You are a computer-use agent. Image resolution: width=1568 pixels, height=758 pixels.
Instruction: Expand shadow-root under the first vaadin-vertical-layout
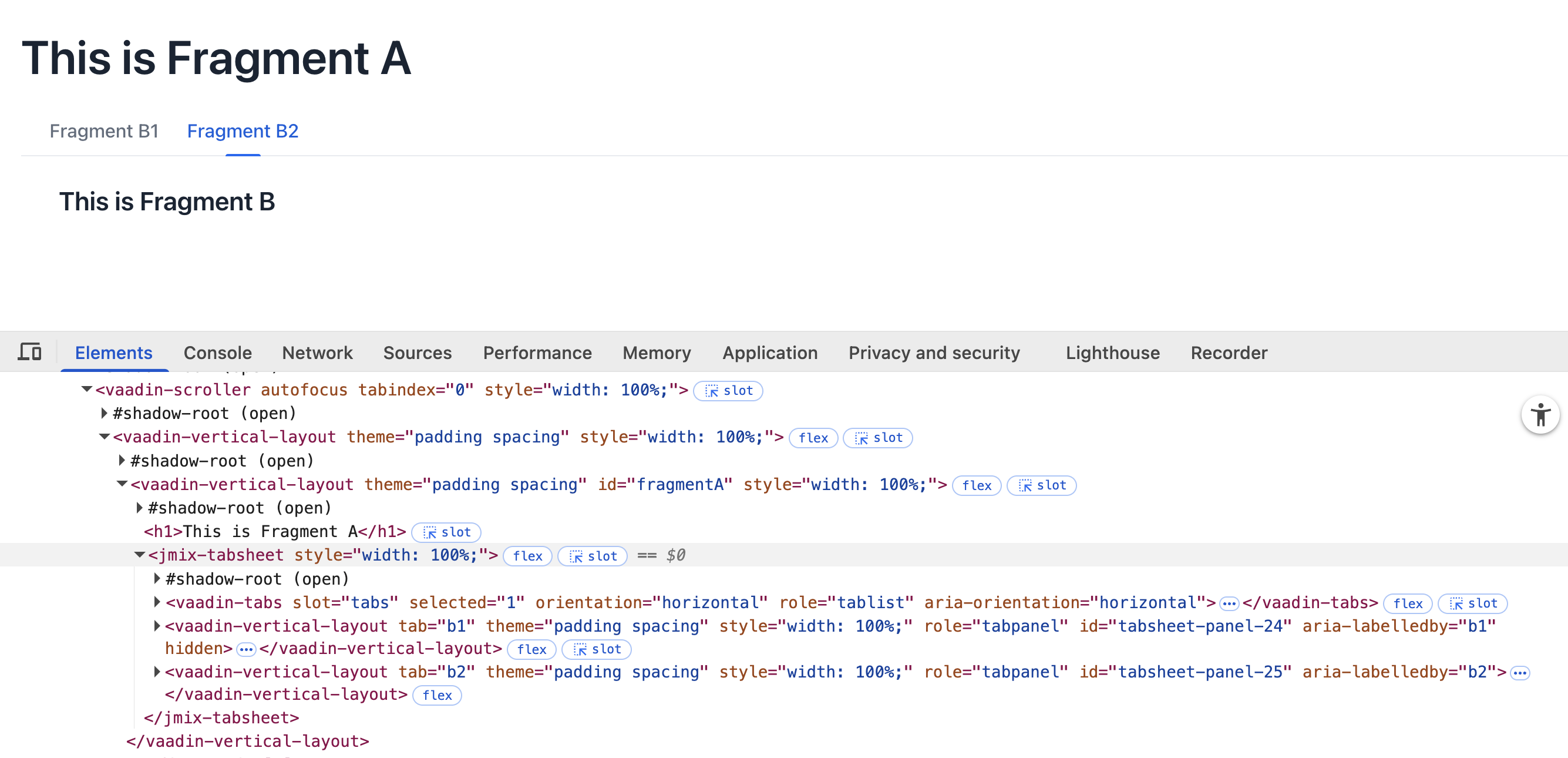[122, 460]
